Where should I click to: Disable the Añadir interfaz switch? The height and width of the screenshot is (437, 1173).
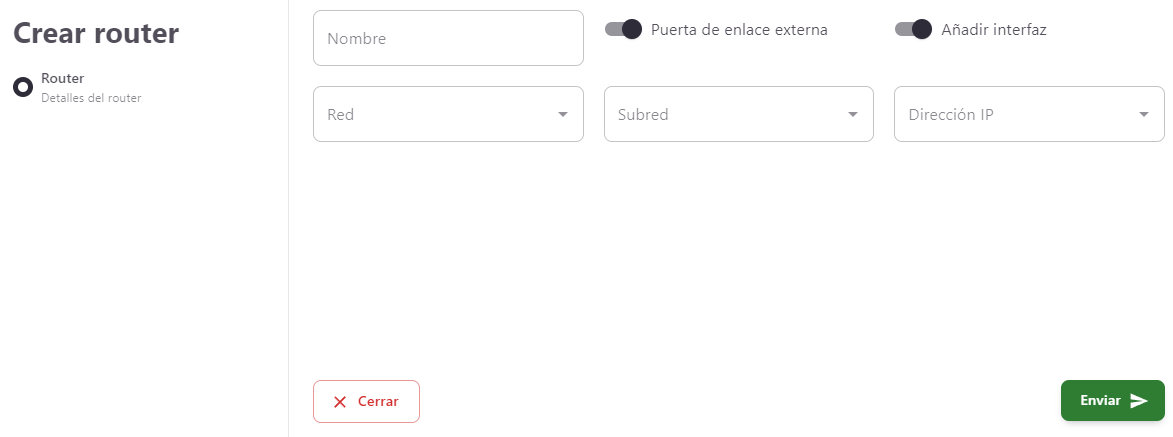[913, 29]
